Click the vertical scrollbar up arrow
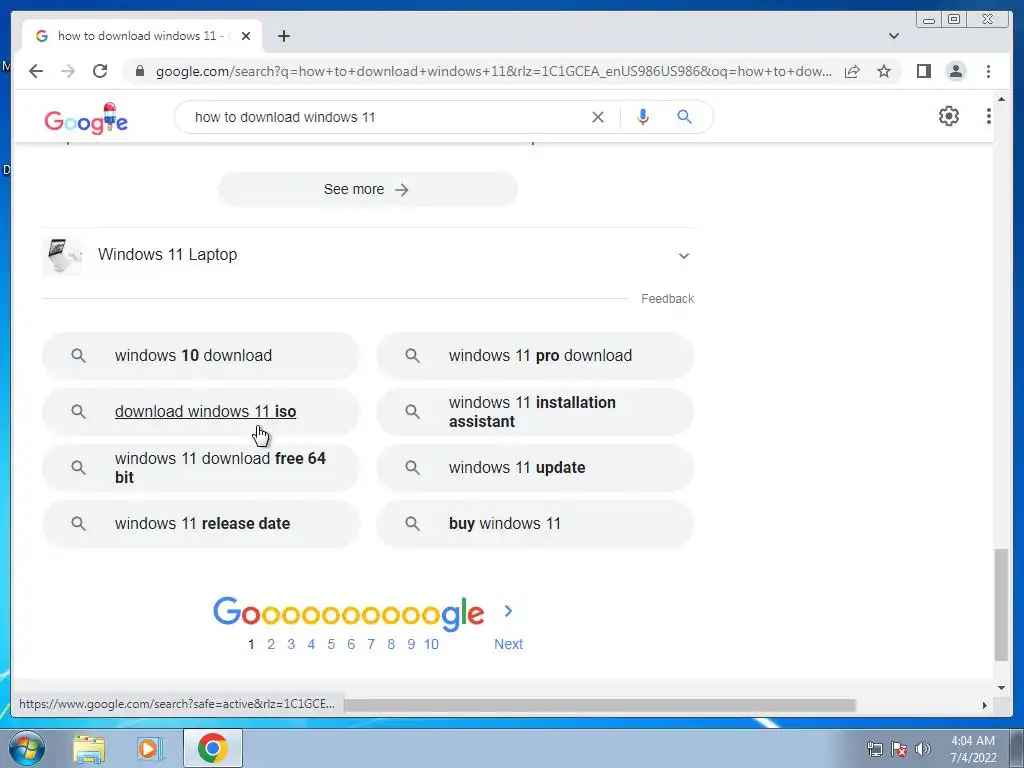Viewport: 1024px width, 768px height. (x=1001, y=99)
